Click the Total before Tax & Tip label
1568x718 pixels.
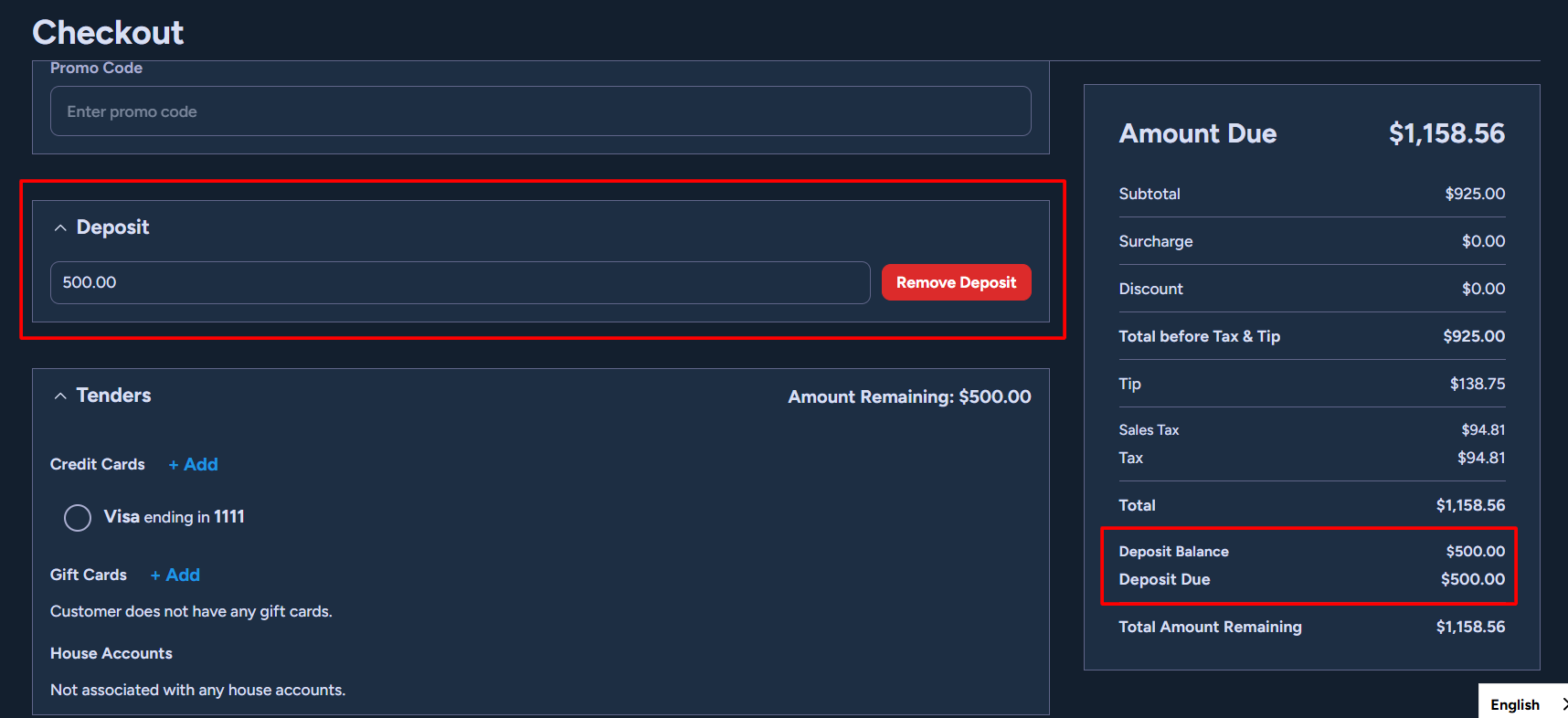tap(1199, 336)
